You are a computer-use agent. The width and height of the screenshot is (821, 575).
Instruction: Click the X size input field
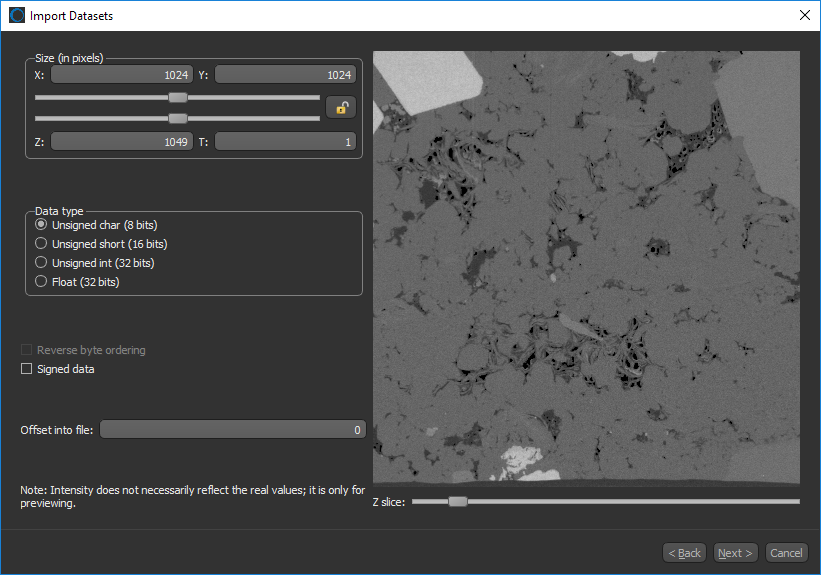tap(122, 75)
